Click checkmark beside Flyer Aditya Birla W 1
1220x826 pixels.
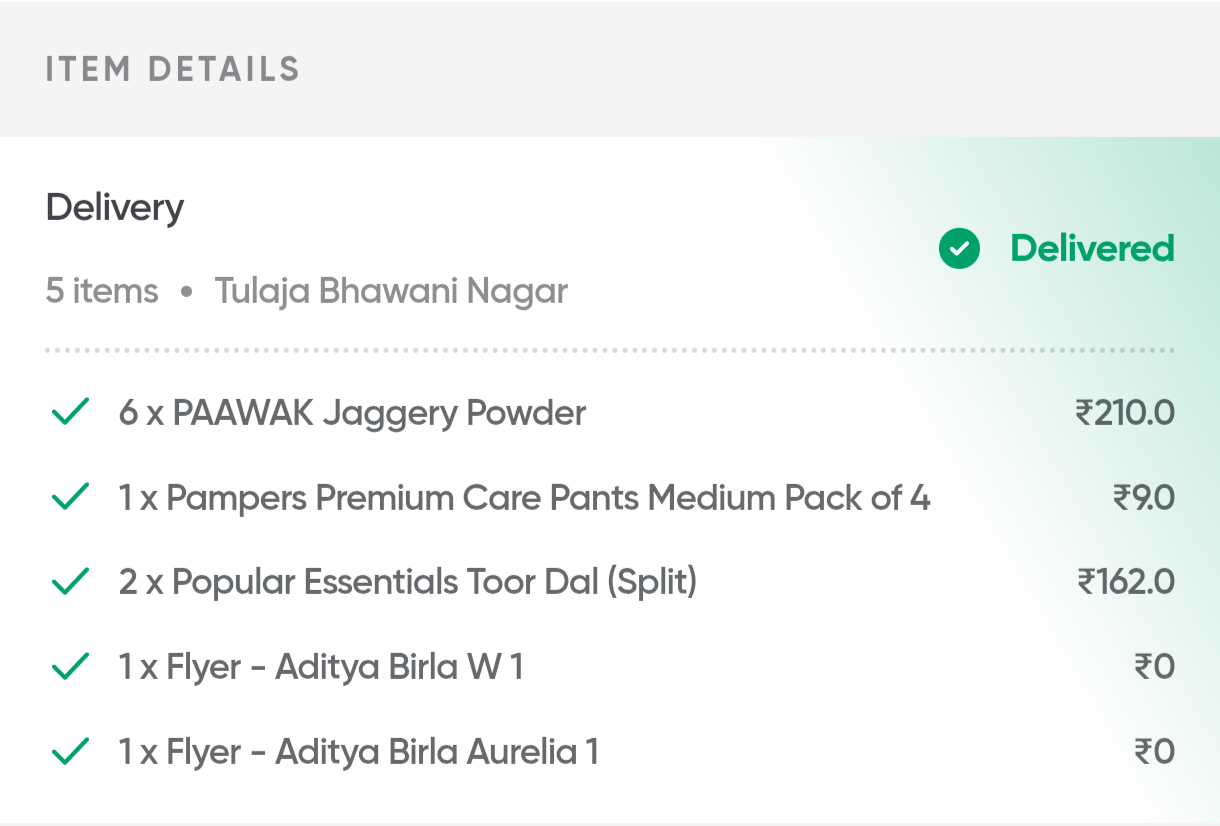coord(70,667)
